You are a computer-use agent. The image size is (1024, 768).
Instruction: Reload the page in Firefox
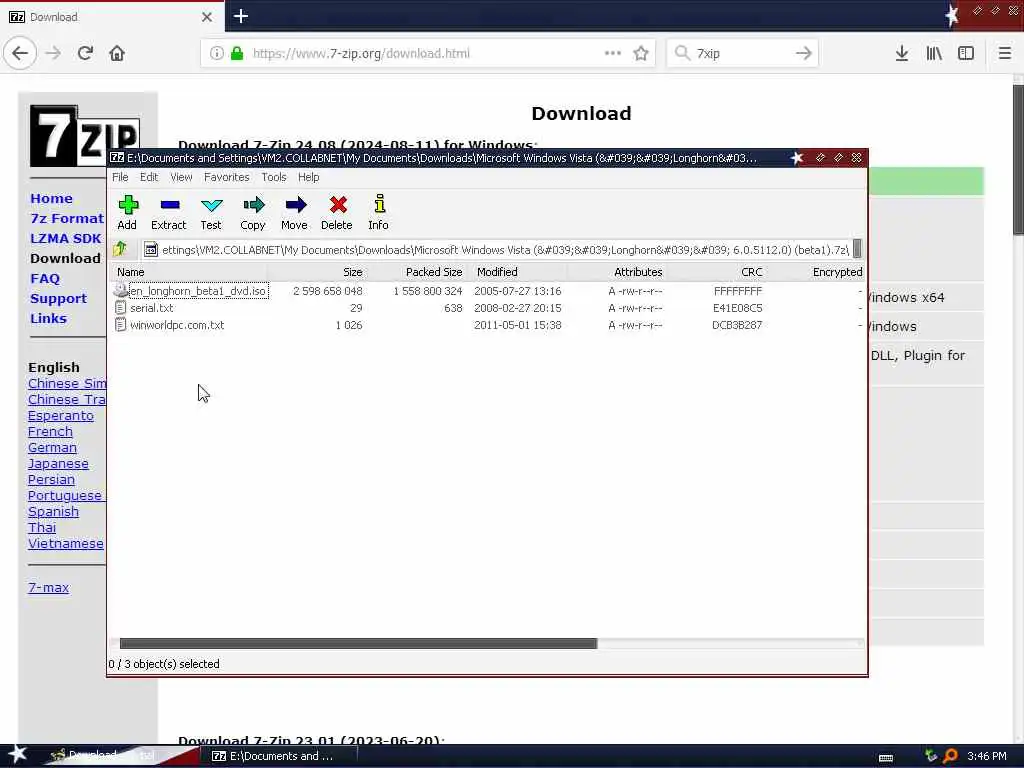tap(85, 53)
